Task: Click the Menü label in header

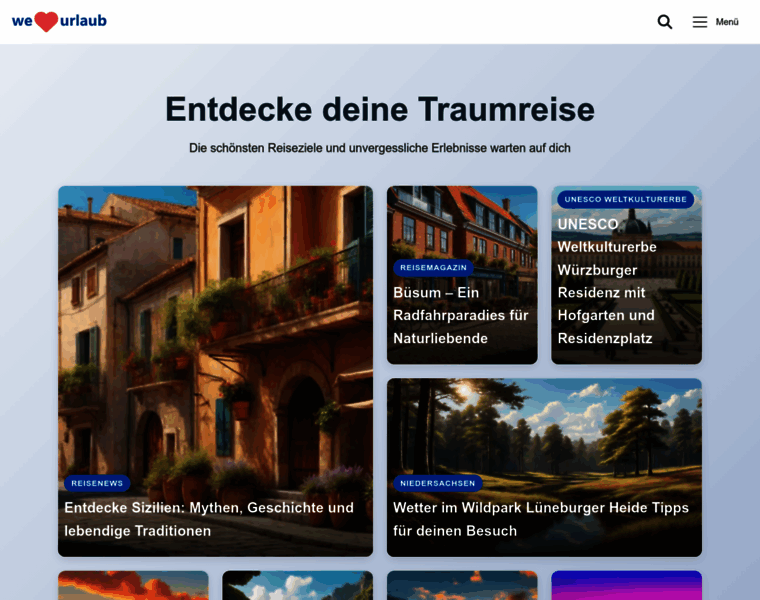Action: click(727, 22)
